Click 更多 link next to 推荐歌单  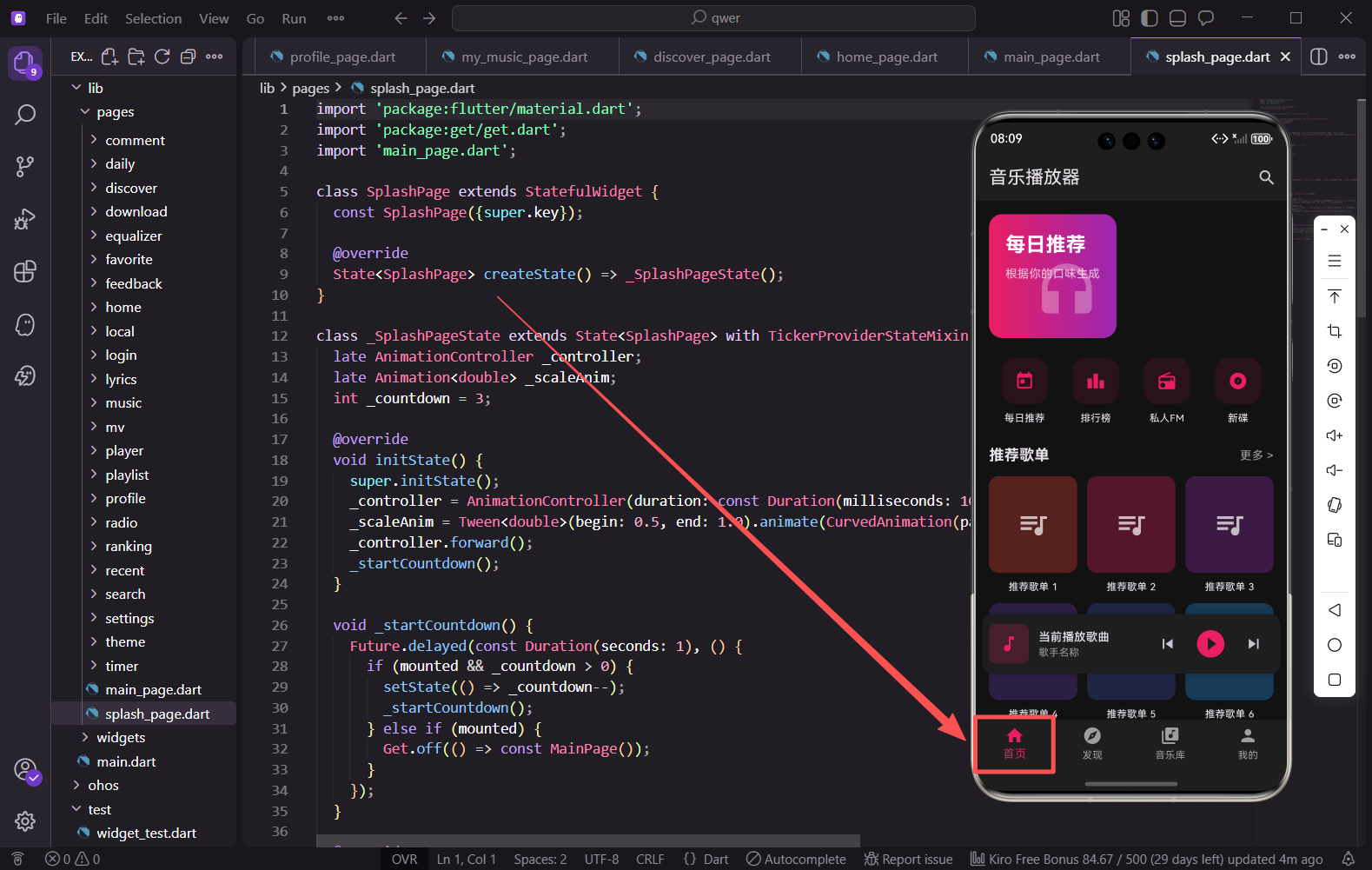coord(1256,455)
